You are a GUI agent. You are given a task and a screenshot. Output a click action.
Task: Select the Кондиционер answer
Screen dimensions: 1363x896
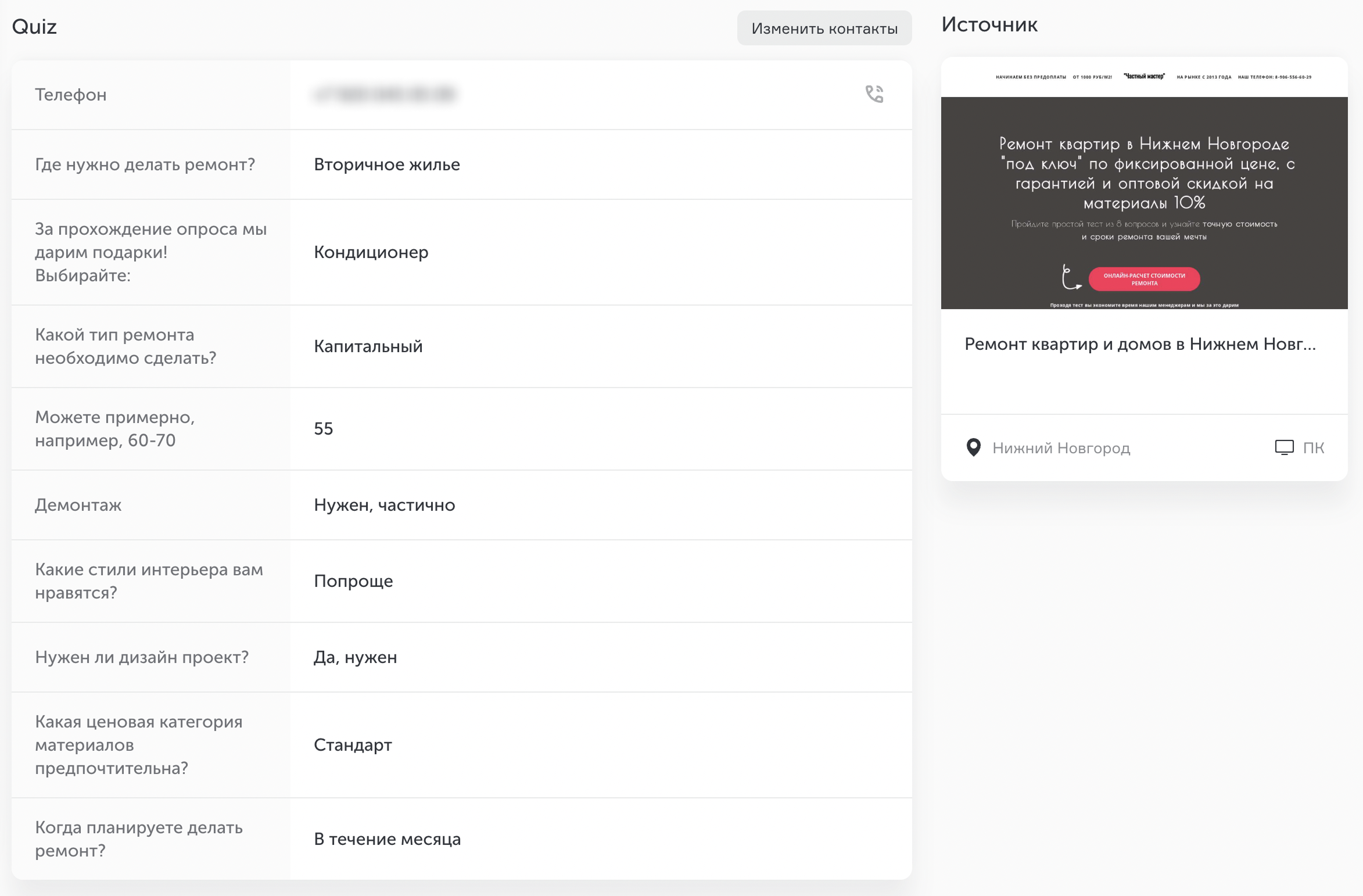point(371,252)
